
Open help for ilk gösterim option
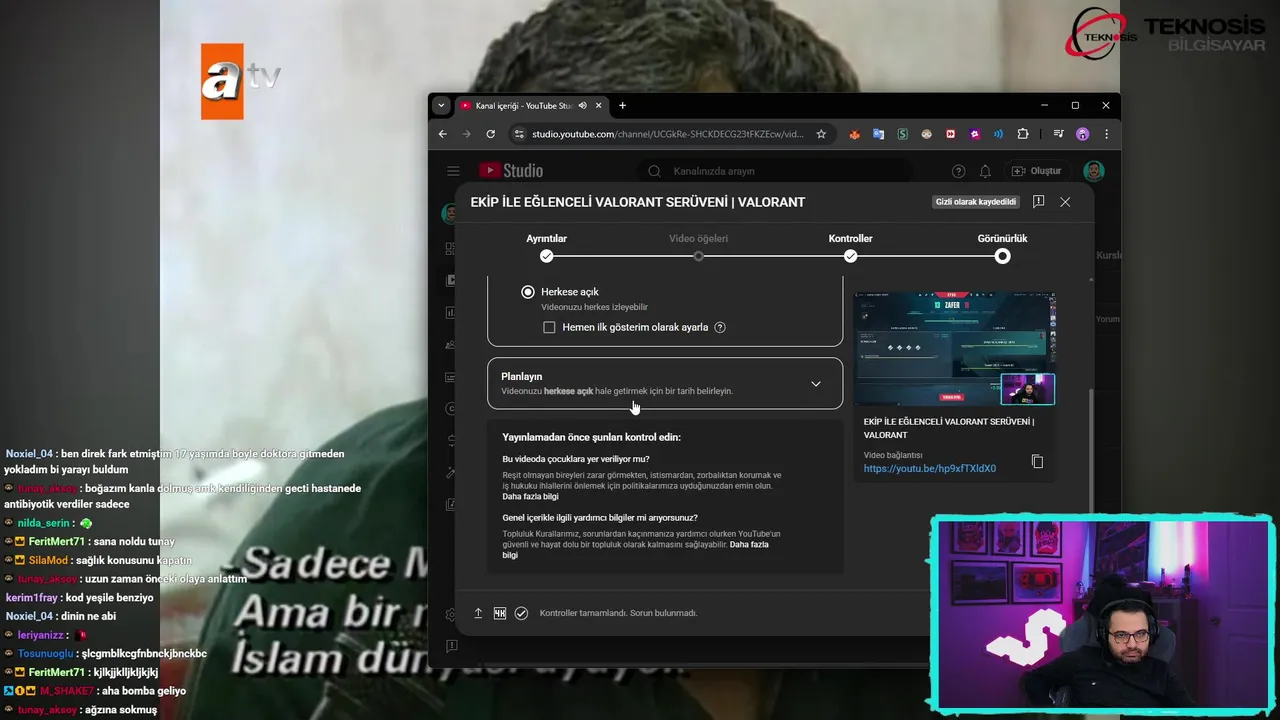(720, 327)
